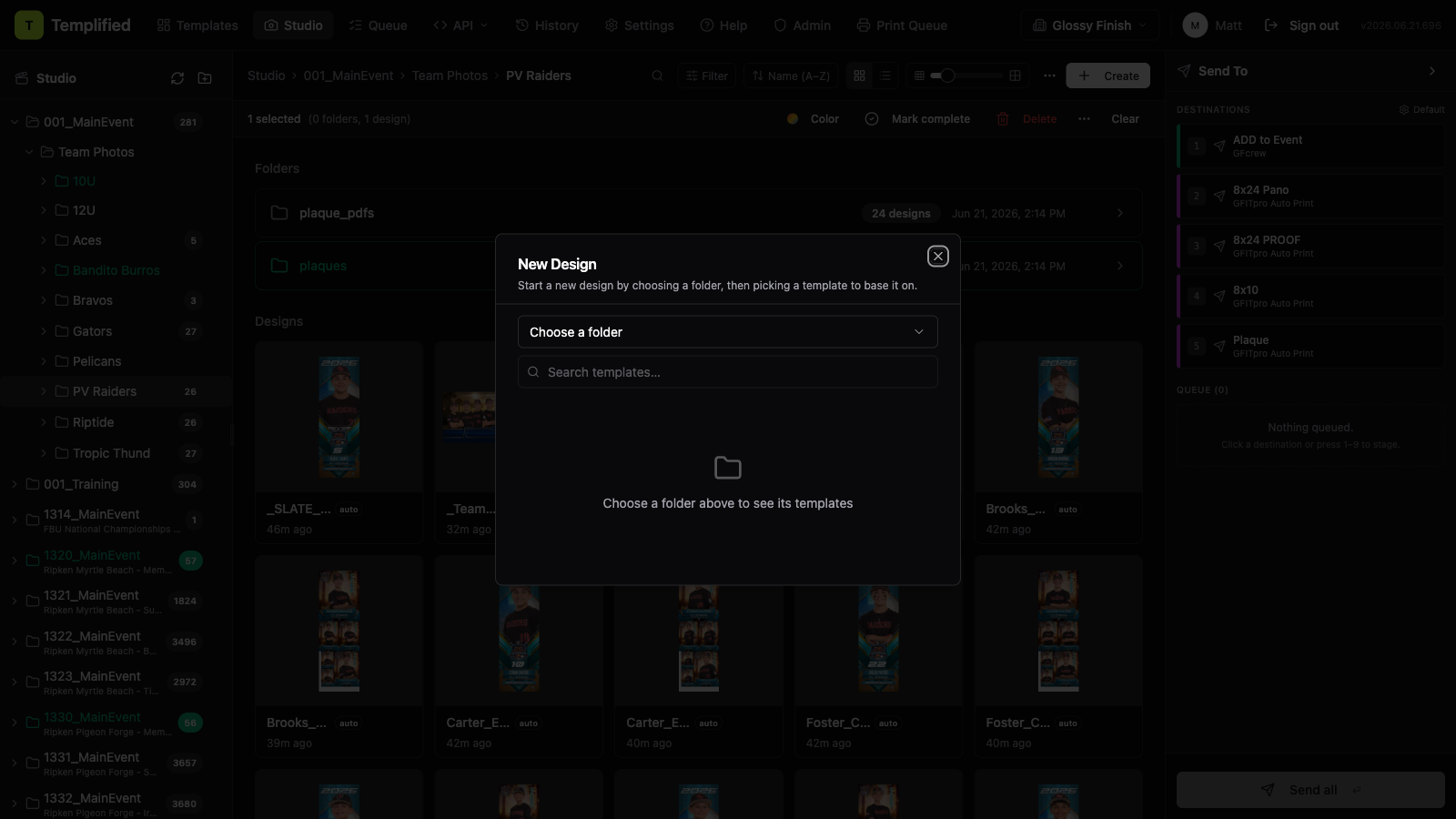Select the Plaque destination

[x=1310, y=346]
